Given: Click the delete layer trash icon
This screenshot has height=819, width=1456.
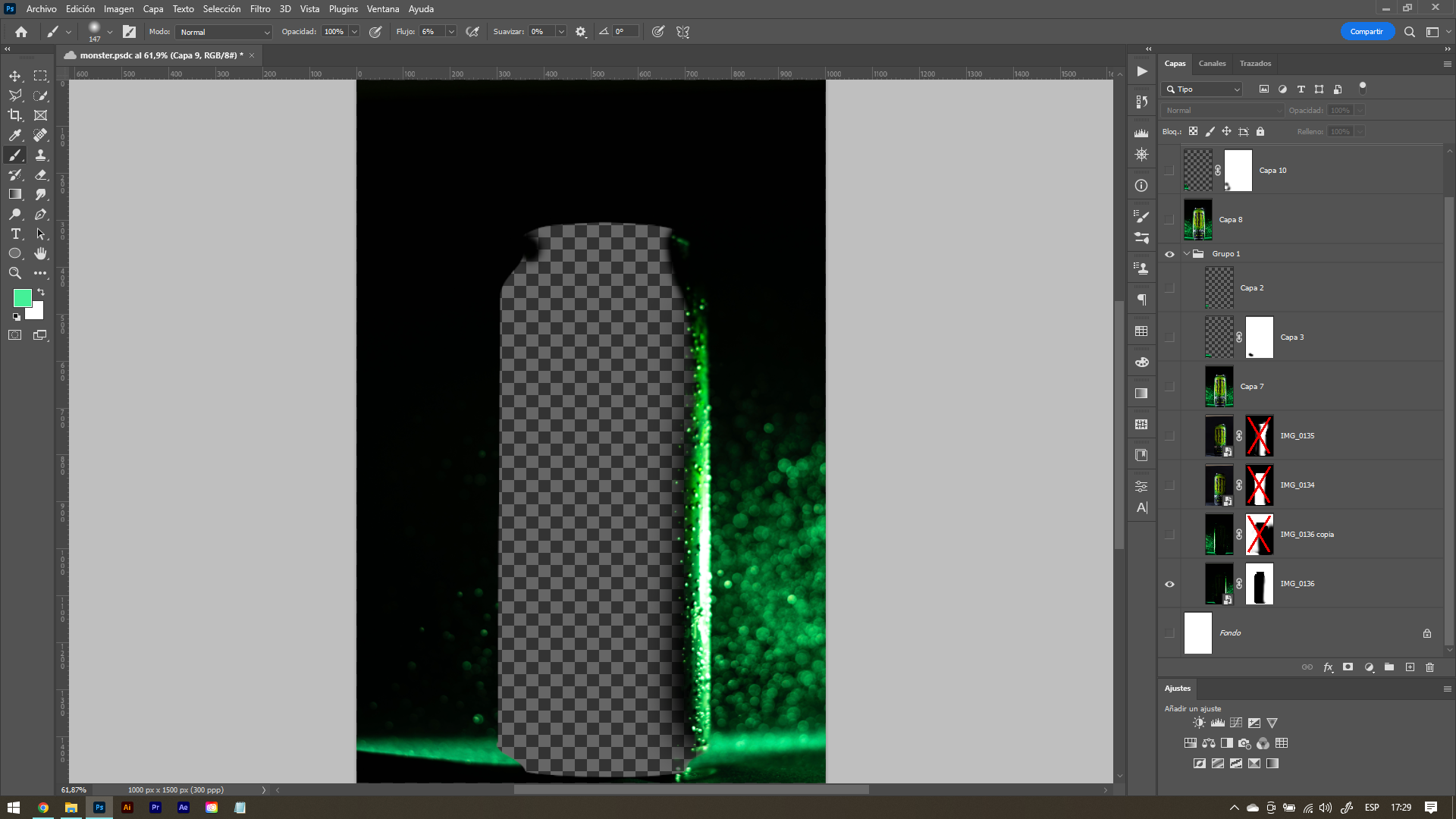Looking at the screenshot, I should click(1429, 667).
